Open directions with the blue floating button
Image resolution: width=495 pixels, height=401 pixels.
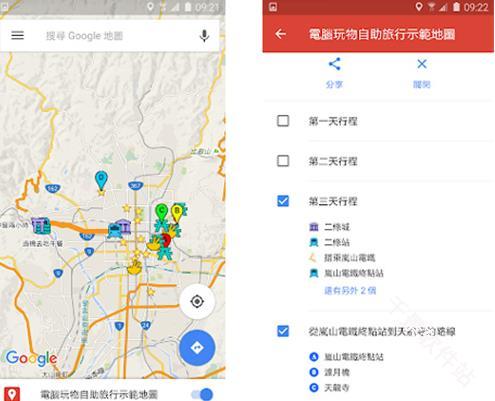(197, 348)
